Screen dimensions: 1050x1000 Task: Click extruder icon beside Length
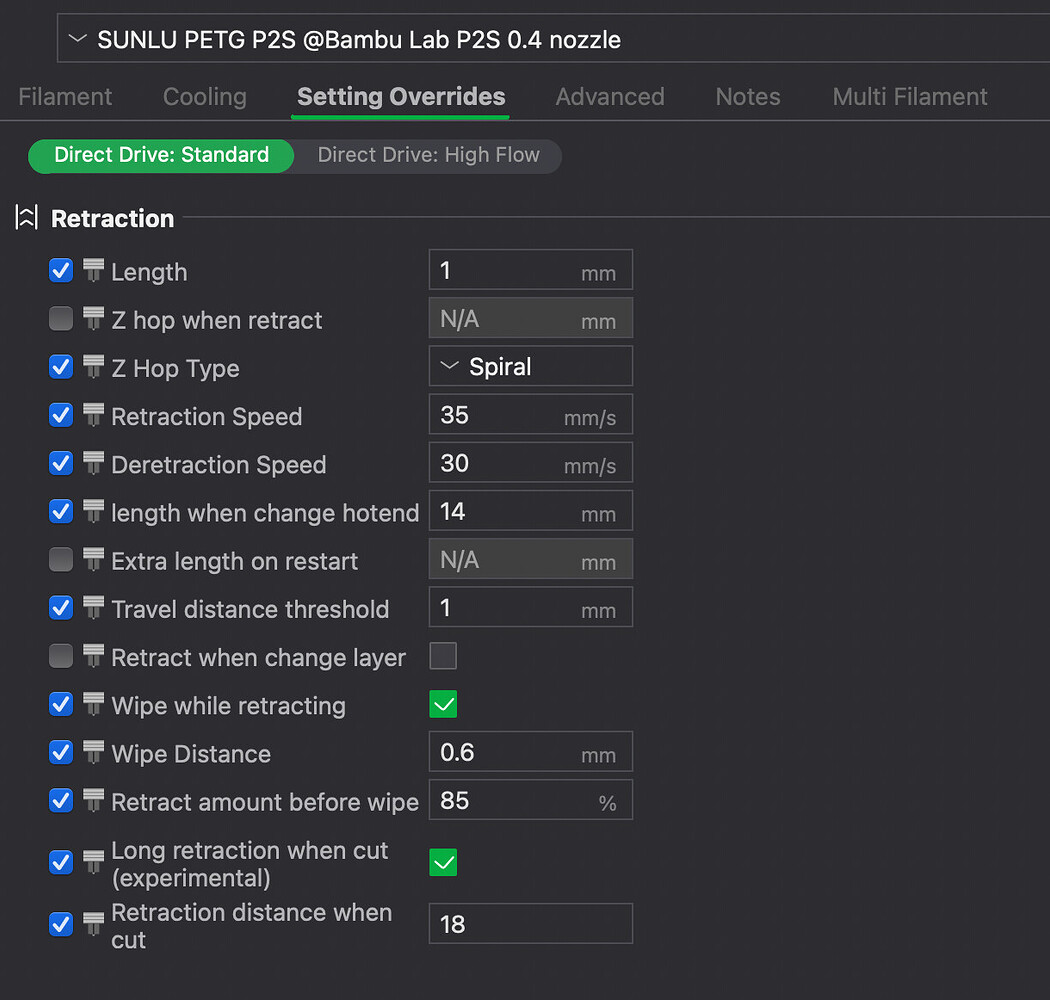[93, 271]
